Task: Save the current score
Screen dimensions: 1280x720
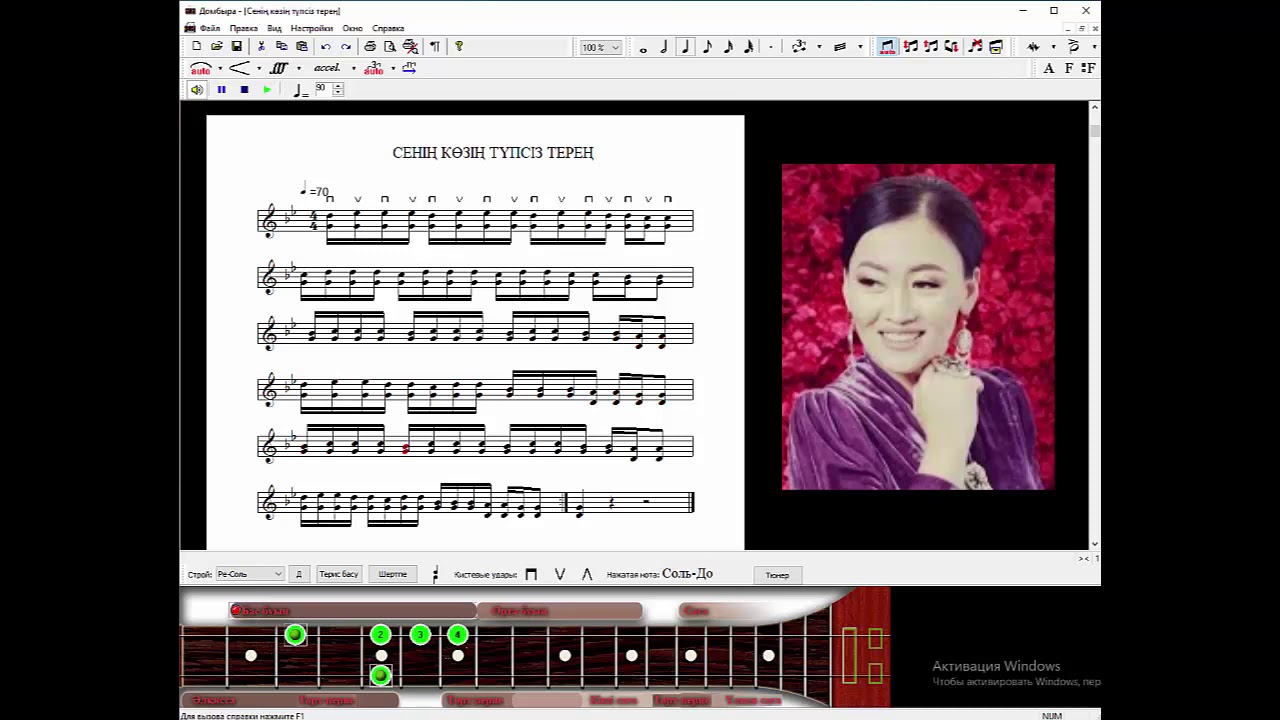Action: [x=236, y=46]
